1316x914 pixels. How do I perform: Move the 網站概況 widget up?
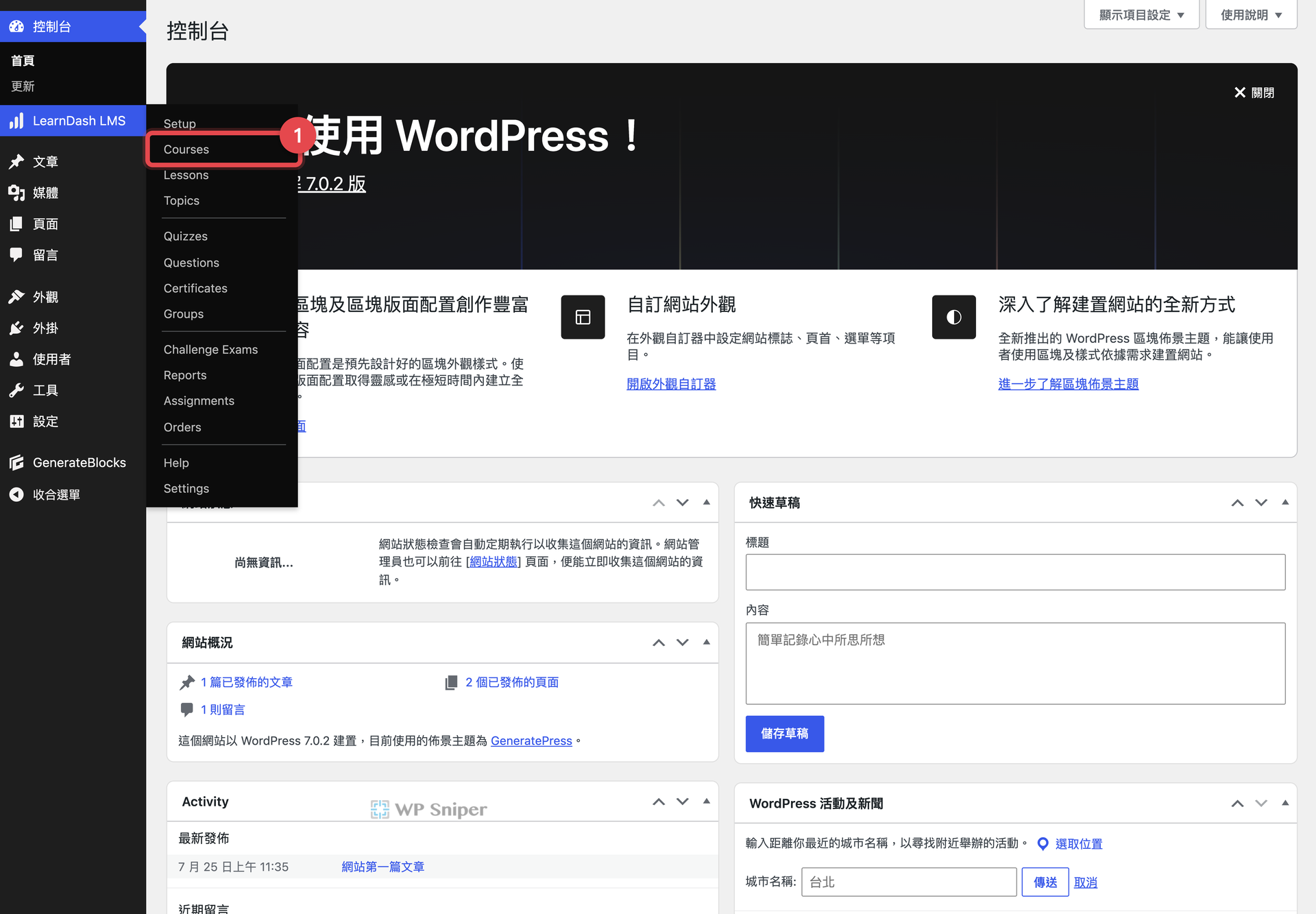[x=659, y=642]
